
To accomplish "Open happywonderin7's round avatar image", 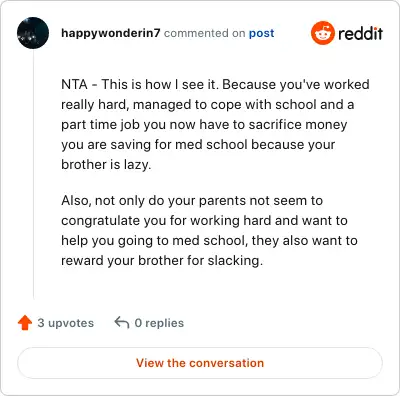I will tap(33, 33).
